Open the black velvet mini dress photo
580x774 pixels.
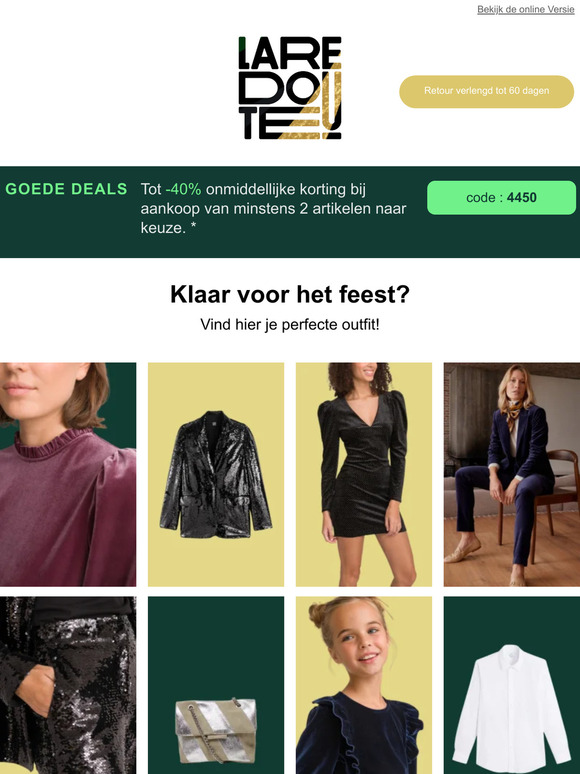[364, 474]
